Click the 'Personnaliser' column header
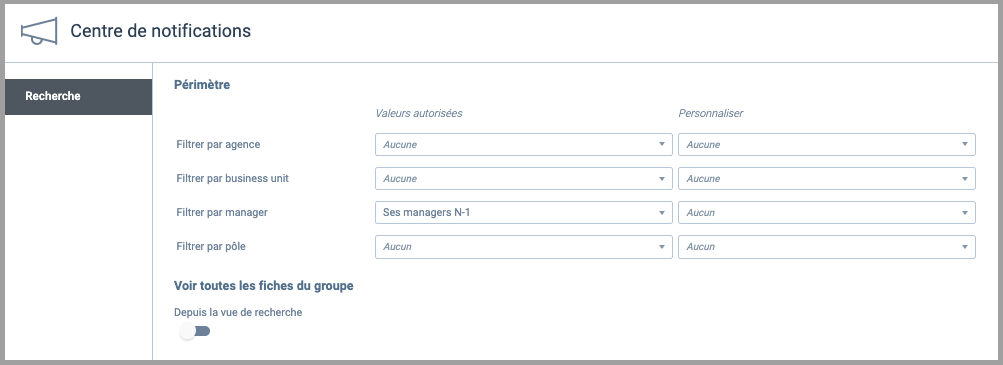1003x365 pixels. point(711,113)
